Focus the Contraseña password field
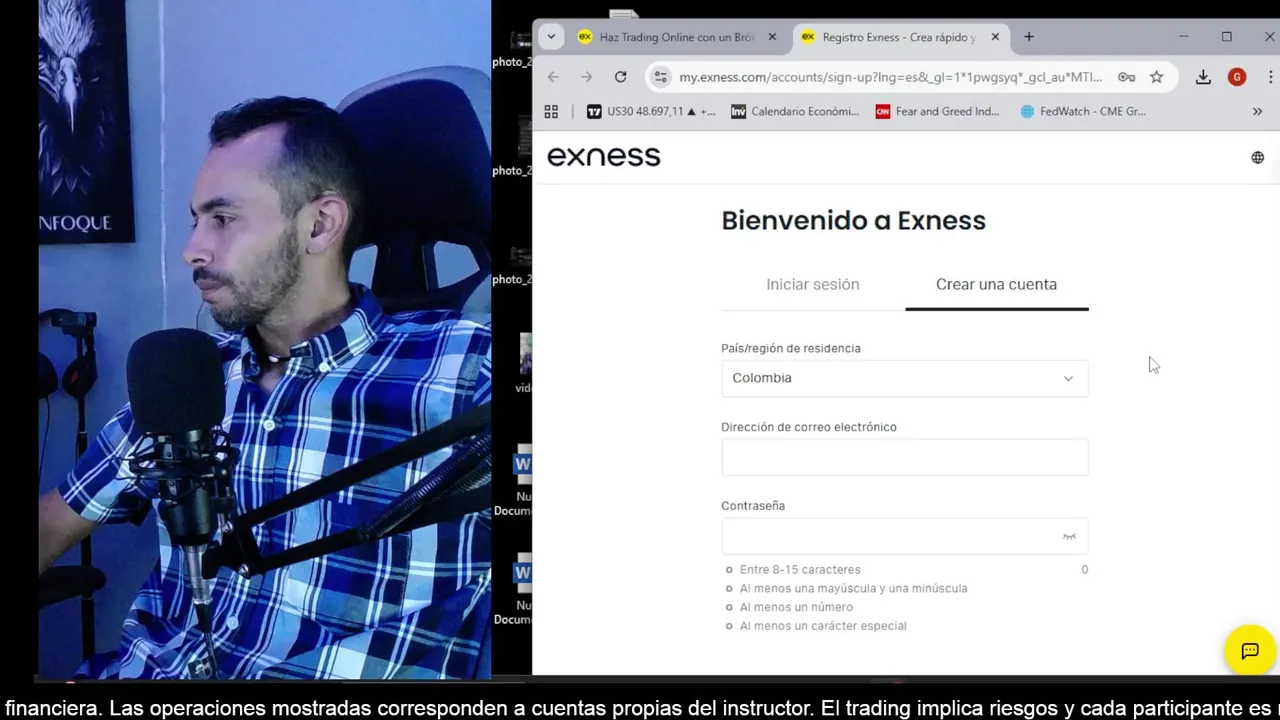 [905, 536]
